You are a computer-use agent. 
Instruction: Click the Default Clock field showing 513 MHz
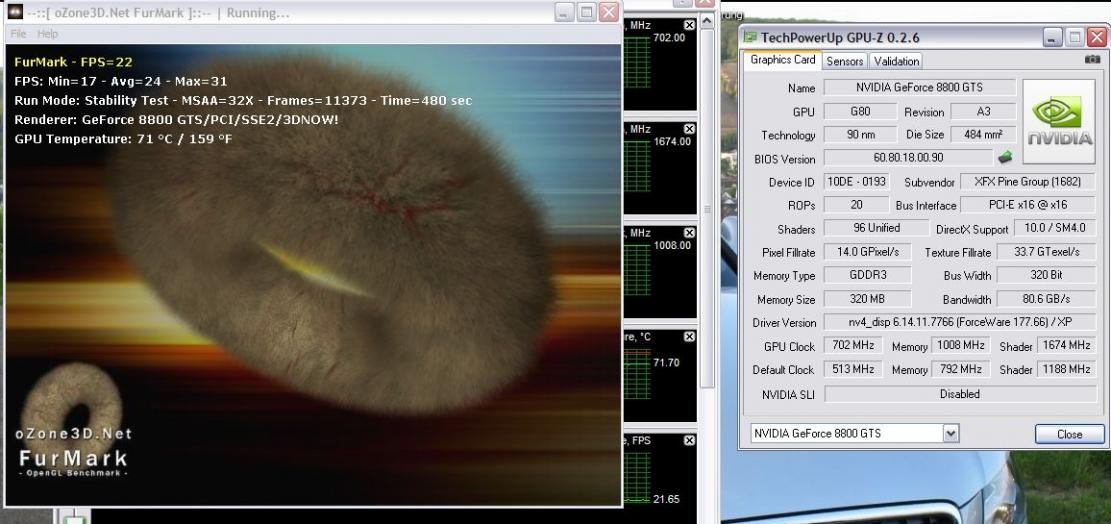[x=853, y=369]
